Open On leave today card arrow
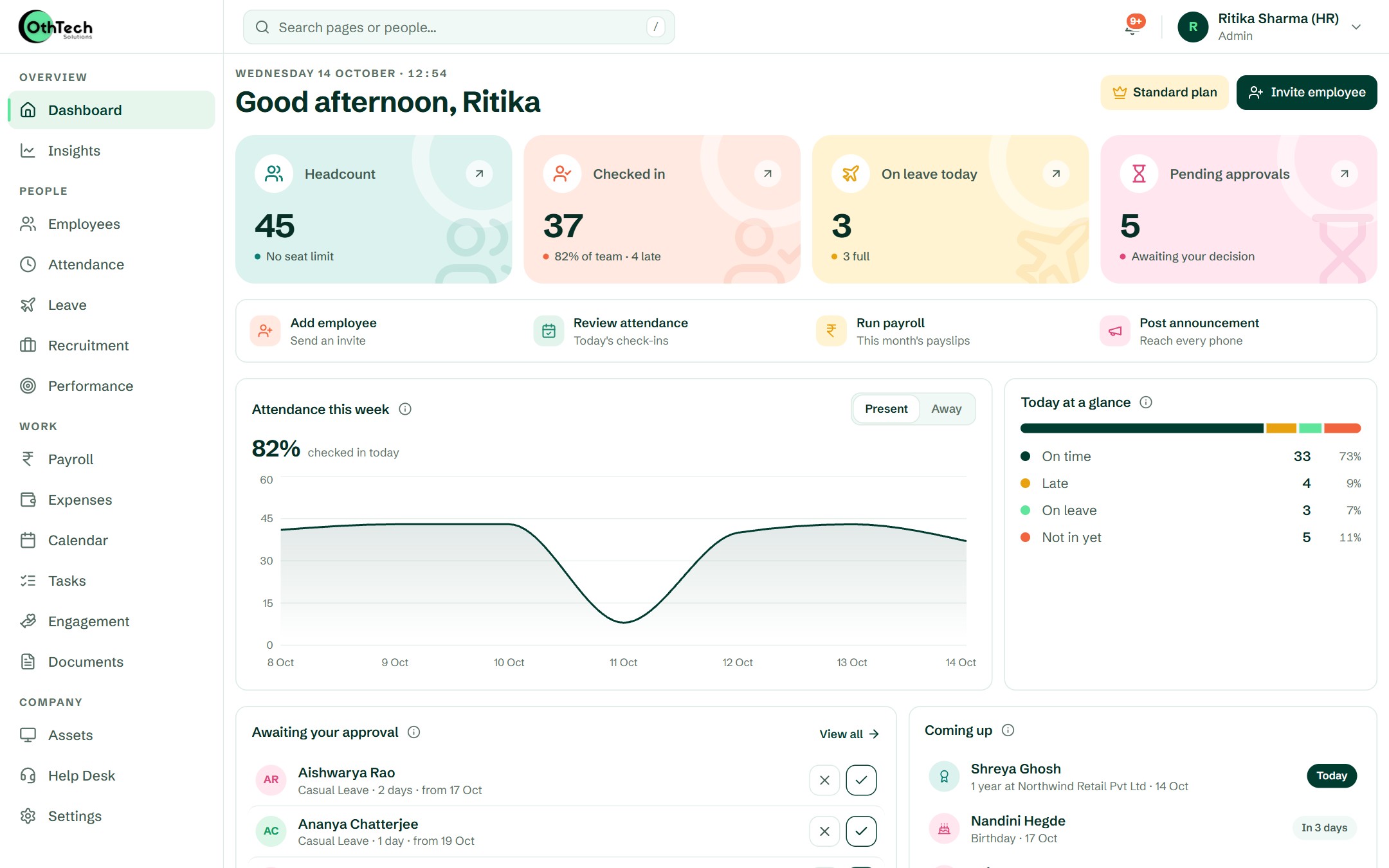Viewport: 1389px width, 868px height. (1056, 174)
